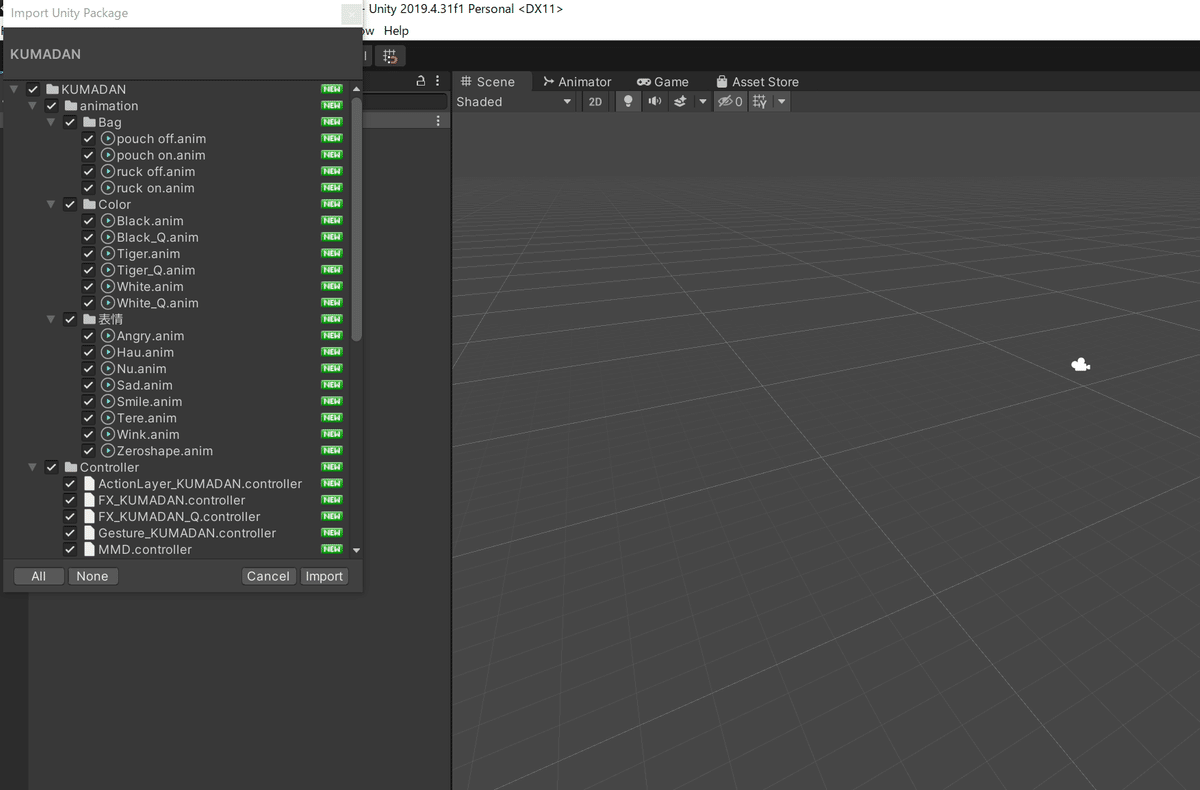
Task: Click Cancel in import dialog
Action: [268, 576]
